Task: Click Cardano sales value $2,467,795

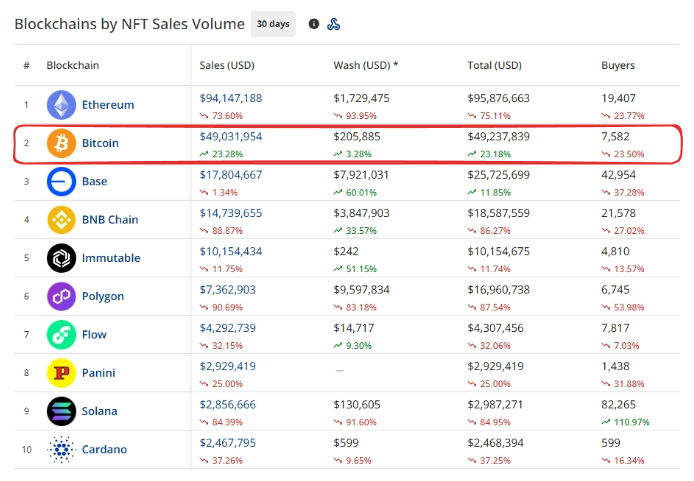Action: pyautogui.click(x=227, y=443)
